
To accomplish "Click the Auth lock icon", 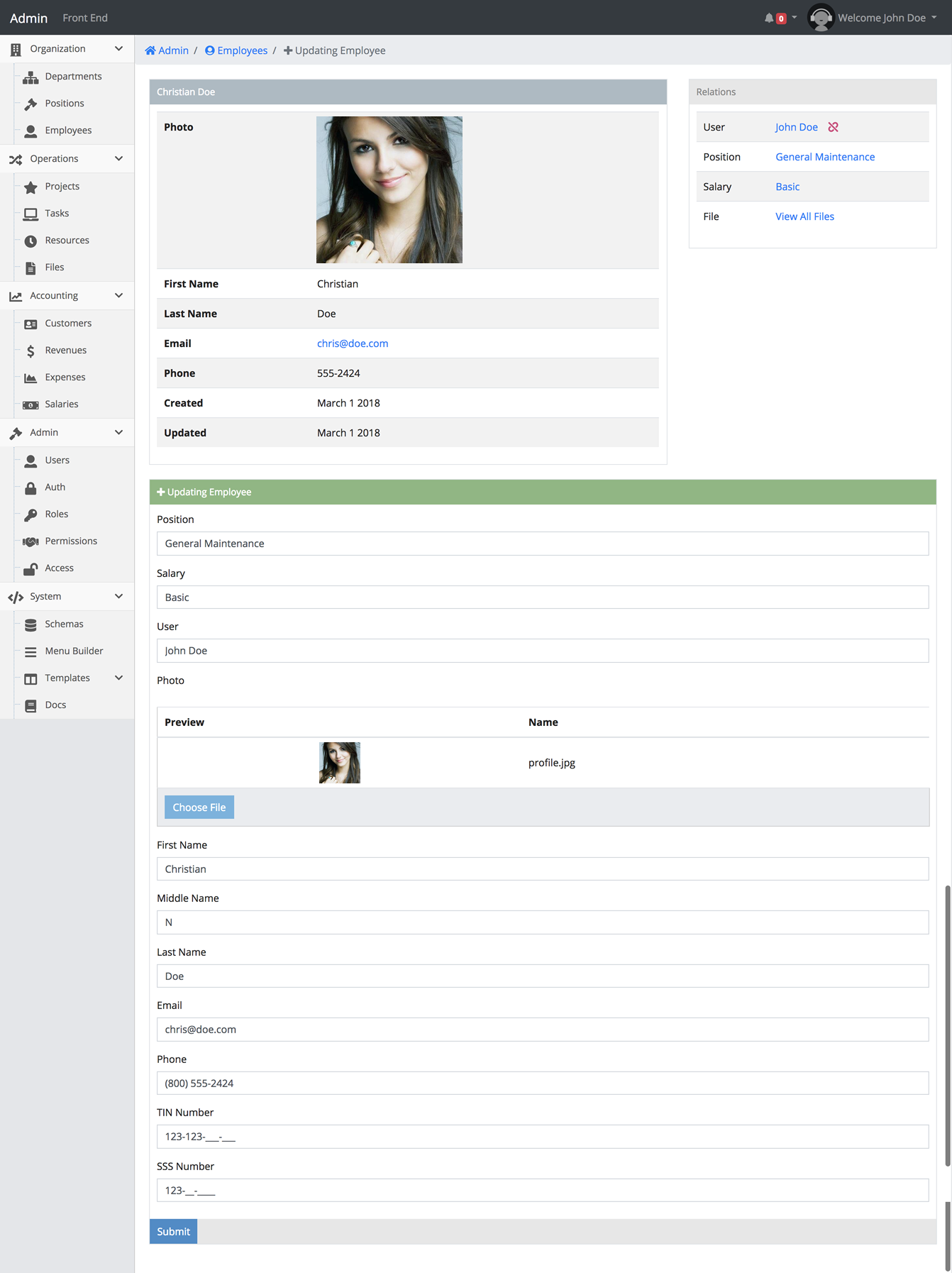I will pos(31,487).
